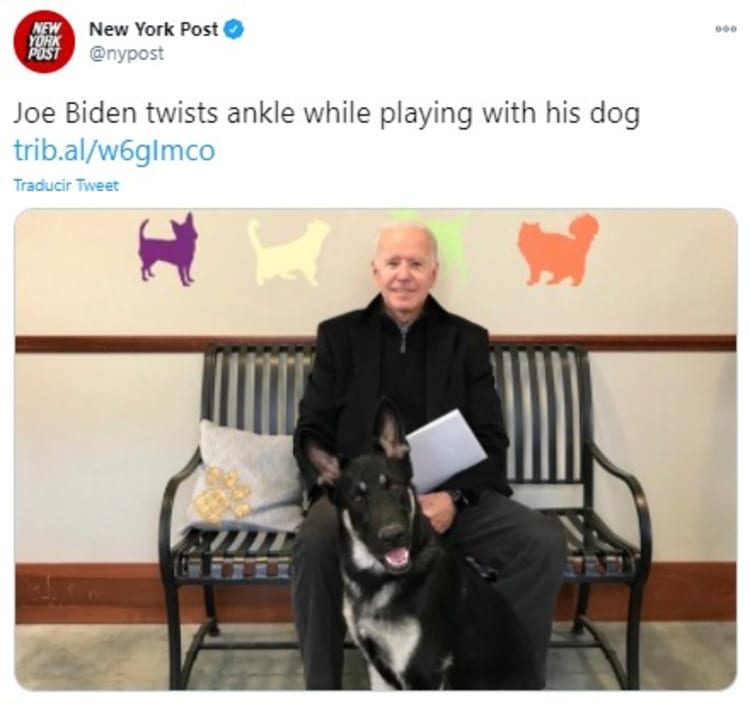The height and width of the screenshot is (704, 750).
Task: Click the gray pillow on the bench
Action: tap(244, 477)
